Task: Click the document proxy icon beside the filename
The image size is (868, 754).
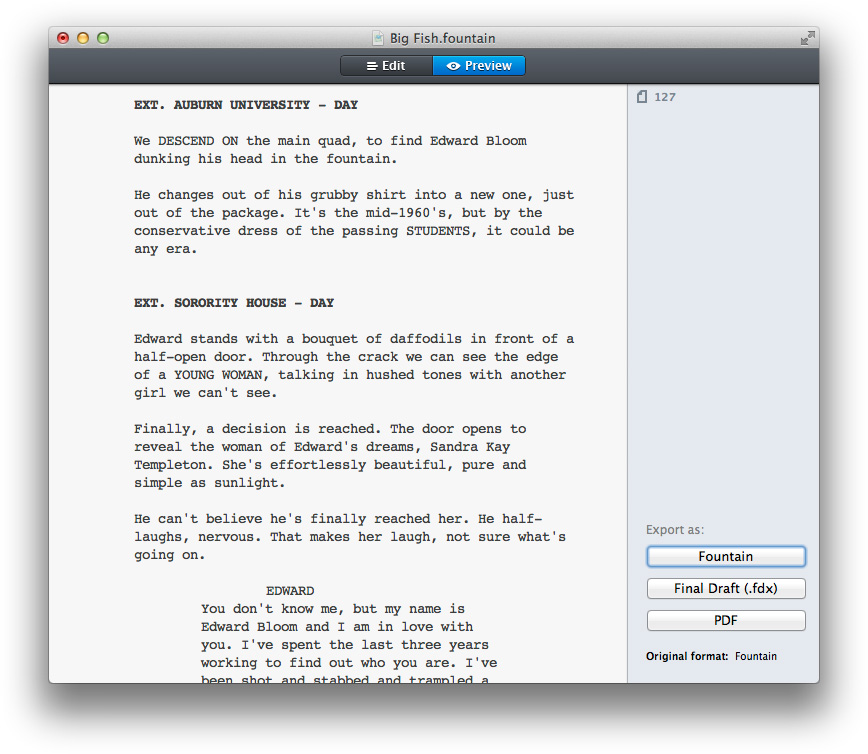Action: tap(377, 37)
